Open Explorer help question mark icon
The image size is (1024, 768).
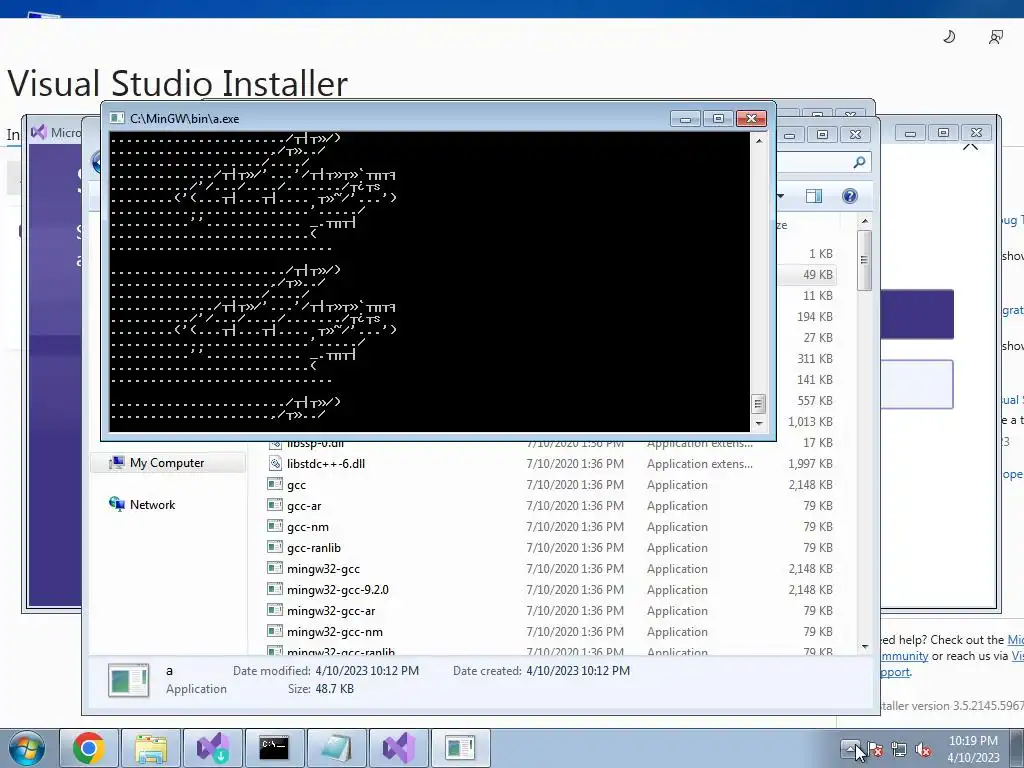tap(850, 196)
